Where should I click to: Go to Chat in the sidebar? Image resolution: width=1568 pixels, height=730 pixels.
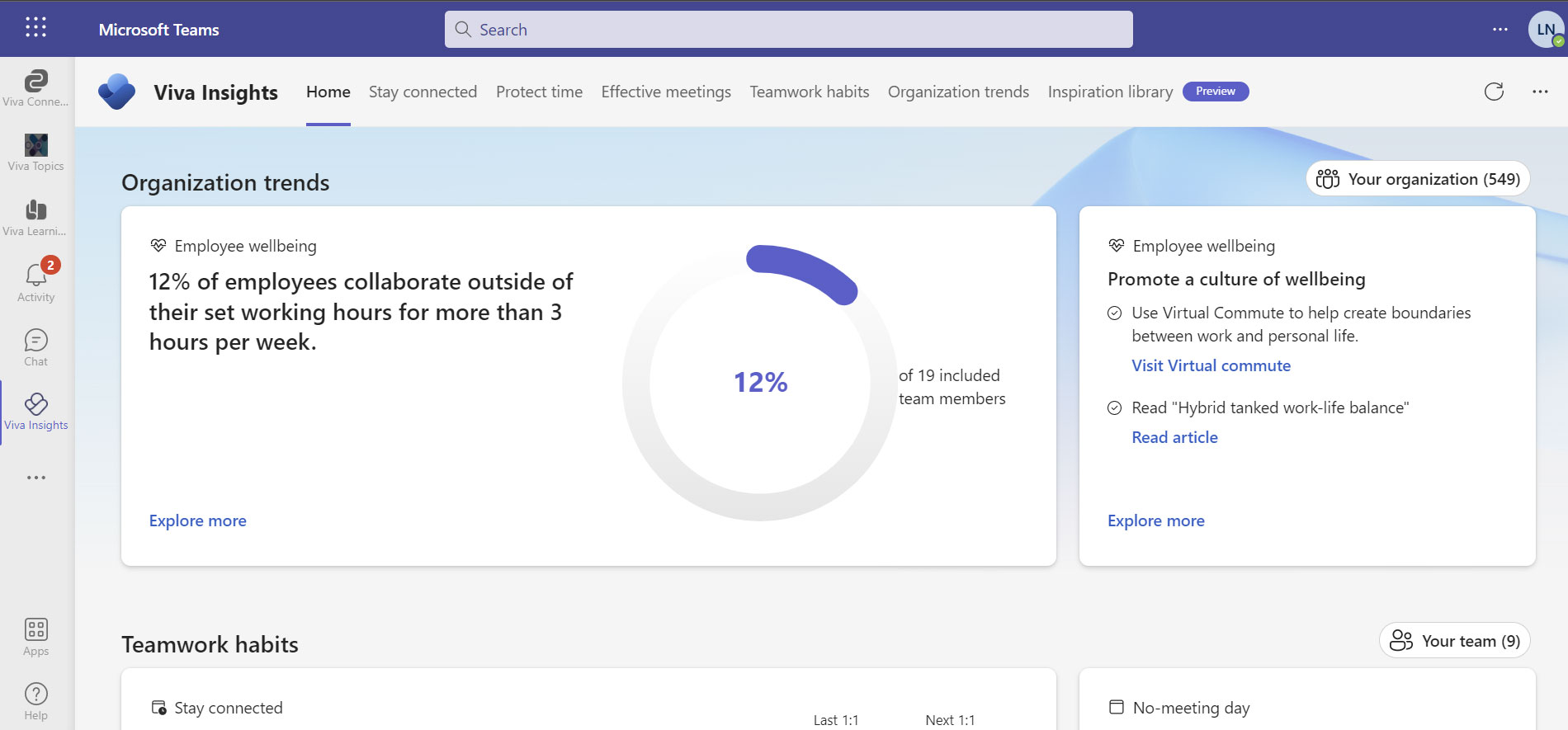(35, 347)
